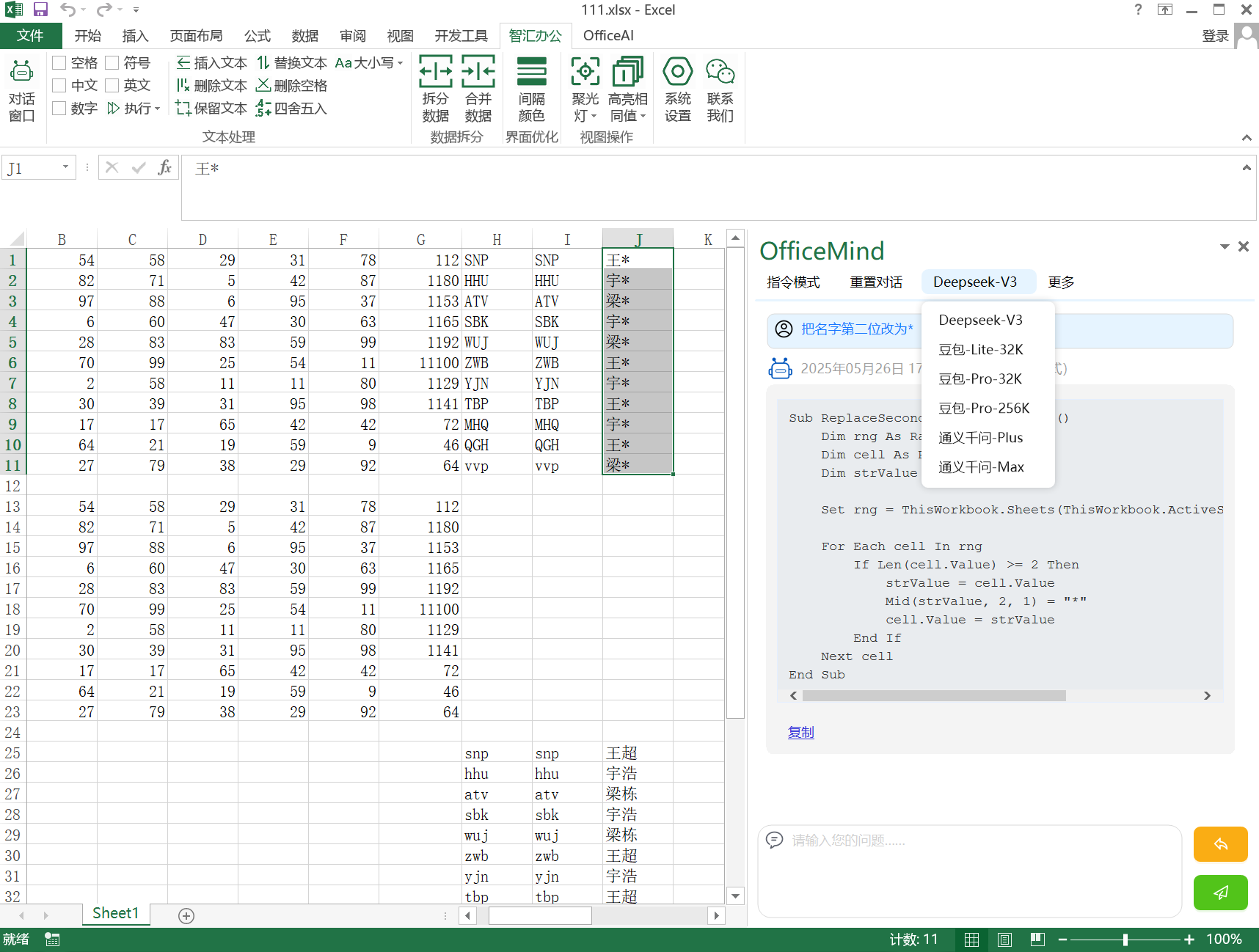Viewport: 1259px width, 952px height.
Task: Save the workbook with the save icon
Action: pyautogui.click(x=40, y=10)
